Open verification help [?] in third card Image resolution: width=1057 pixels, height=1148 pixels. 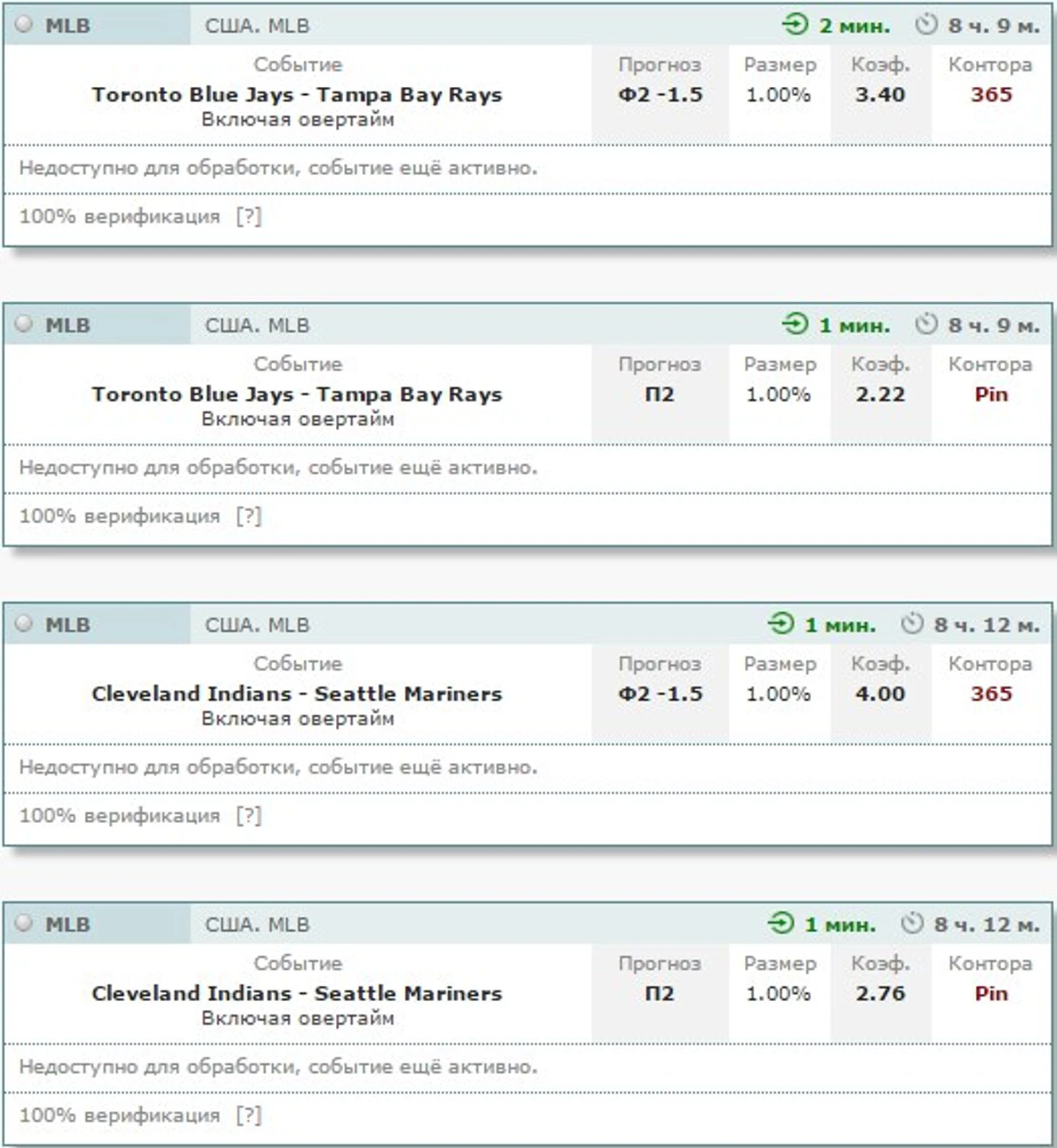pyautogui.click(x=248, y=816)
